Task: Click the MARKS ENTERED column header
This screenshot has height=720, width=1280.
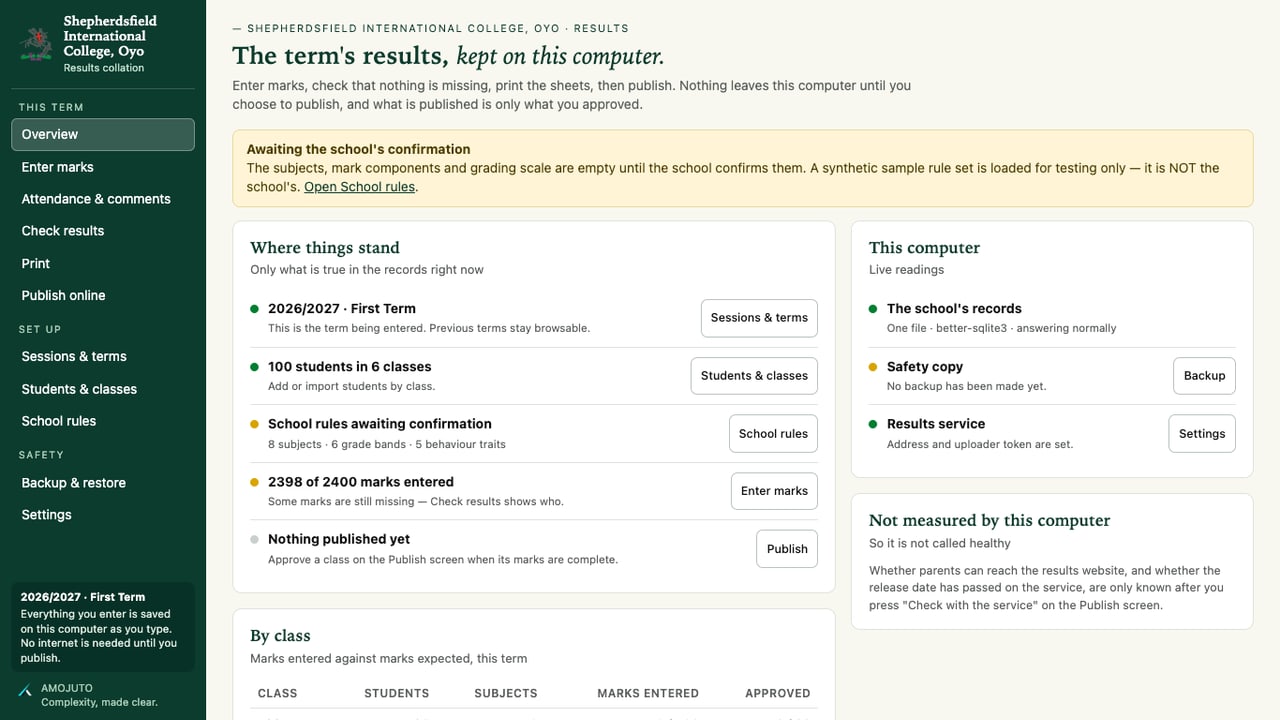Action: point(648,693)
